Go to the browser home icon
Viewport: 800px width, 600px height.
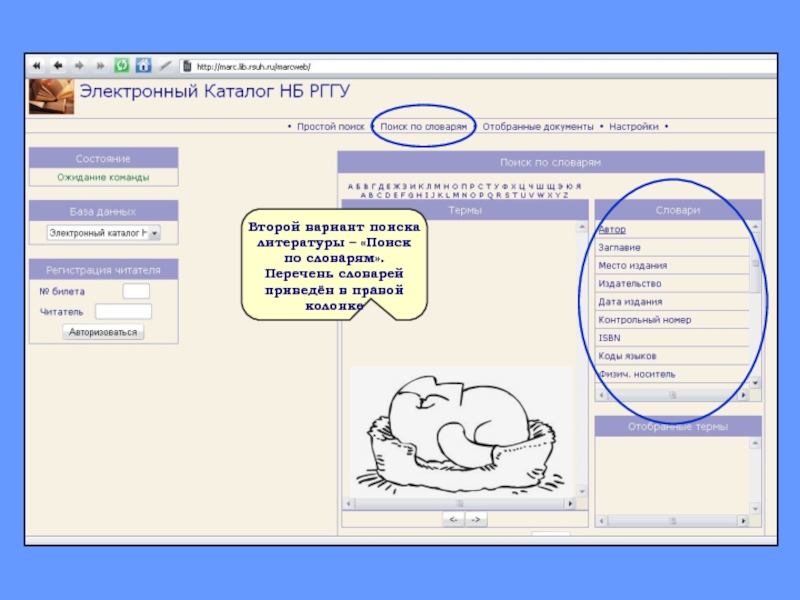coord(143,66)
